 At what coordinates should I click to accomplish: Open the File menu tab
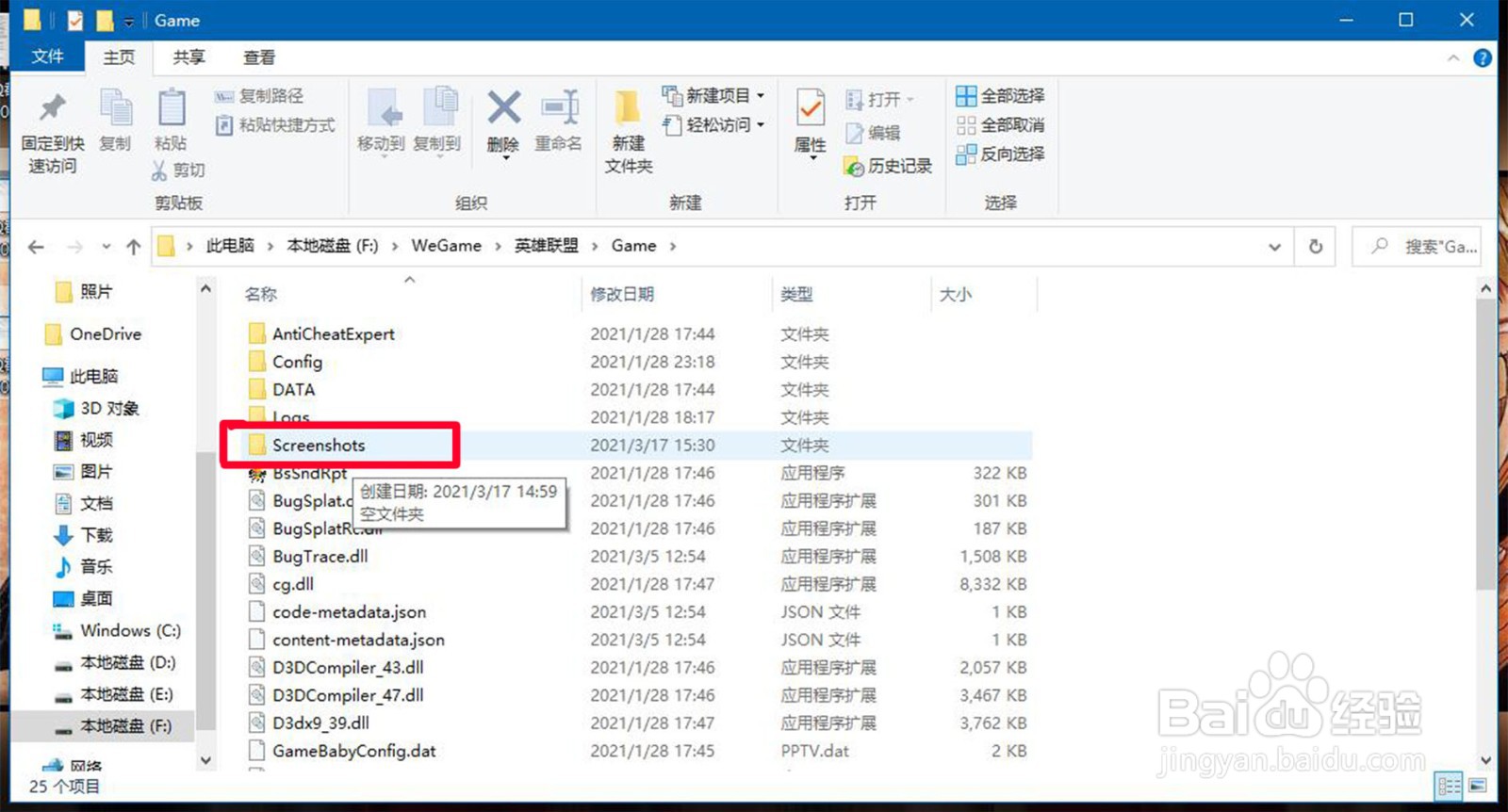coord(47,57)
